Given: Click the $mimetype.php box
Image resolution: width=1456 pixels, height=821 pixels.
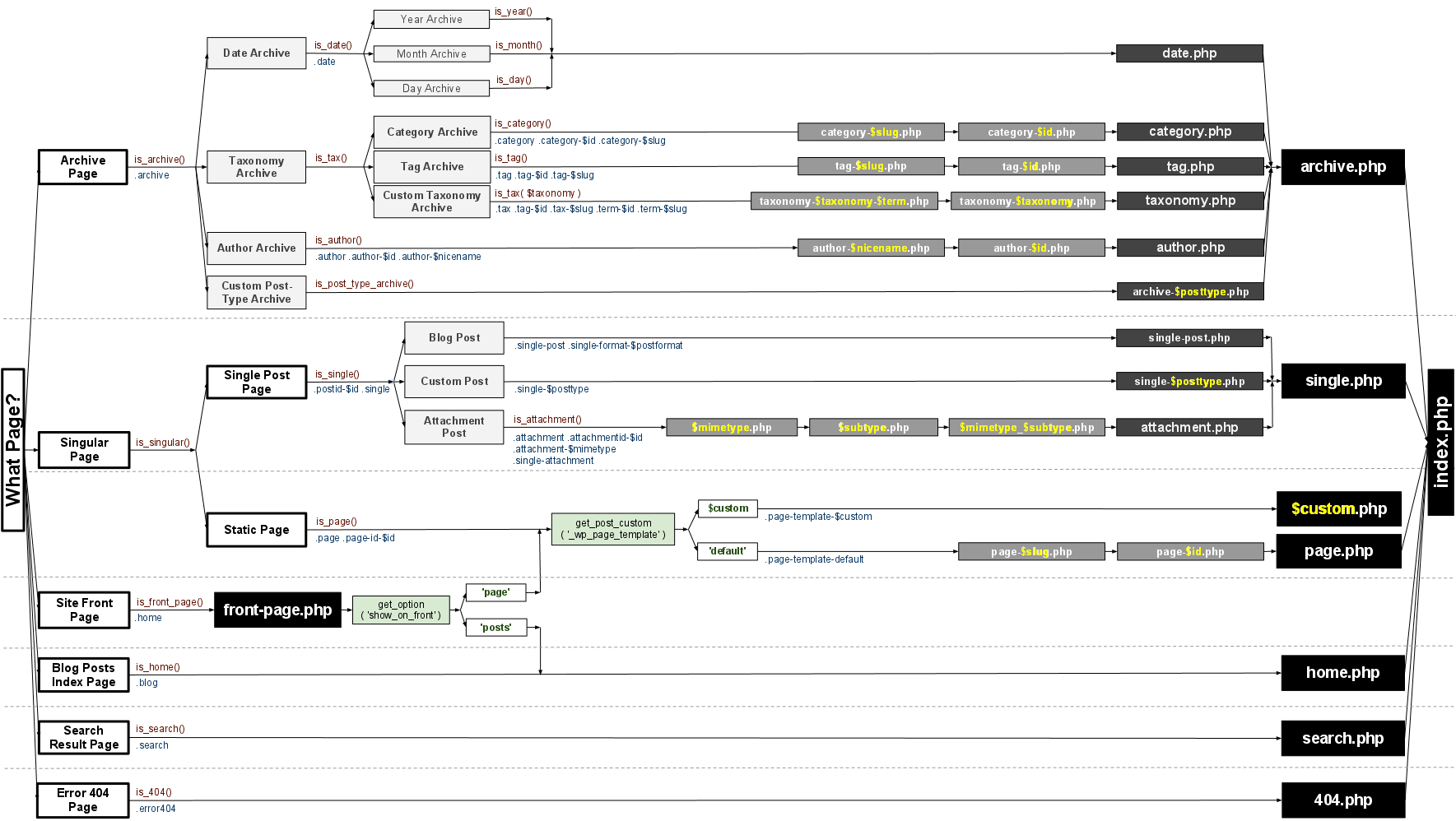Looking at the screenshot, I should [x=732, y=427].
